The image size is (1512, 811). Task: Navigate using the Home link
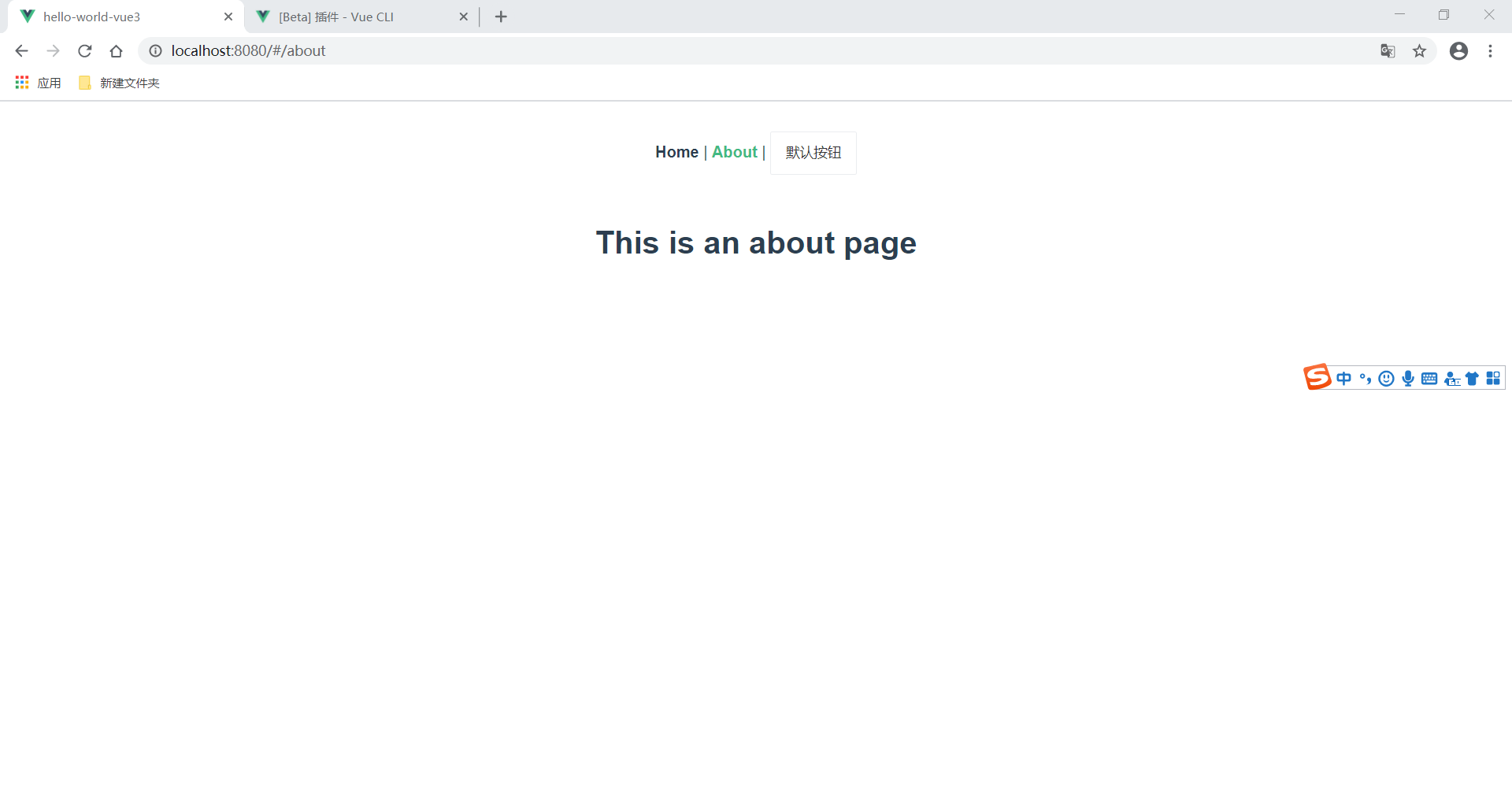[676, 152]
